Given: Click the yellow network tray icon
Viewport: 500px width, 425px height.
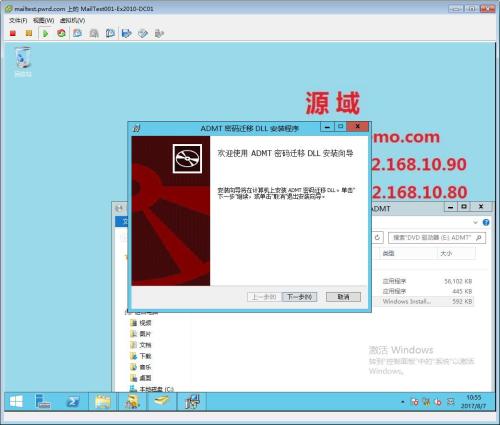Looking at the screenshot, I should pos(426,402).
